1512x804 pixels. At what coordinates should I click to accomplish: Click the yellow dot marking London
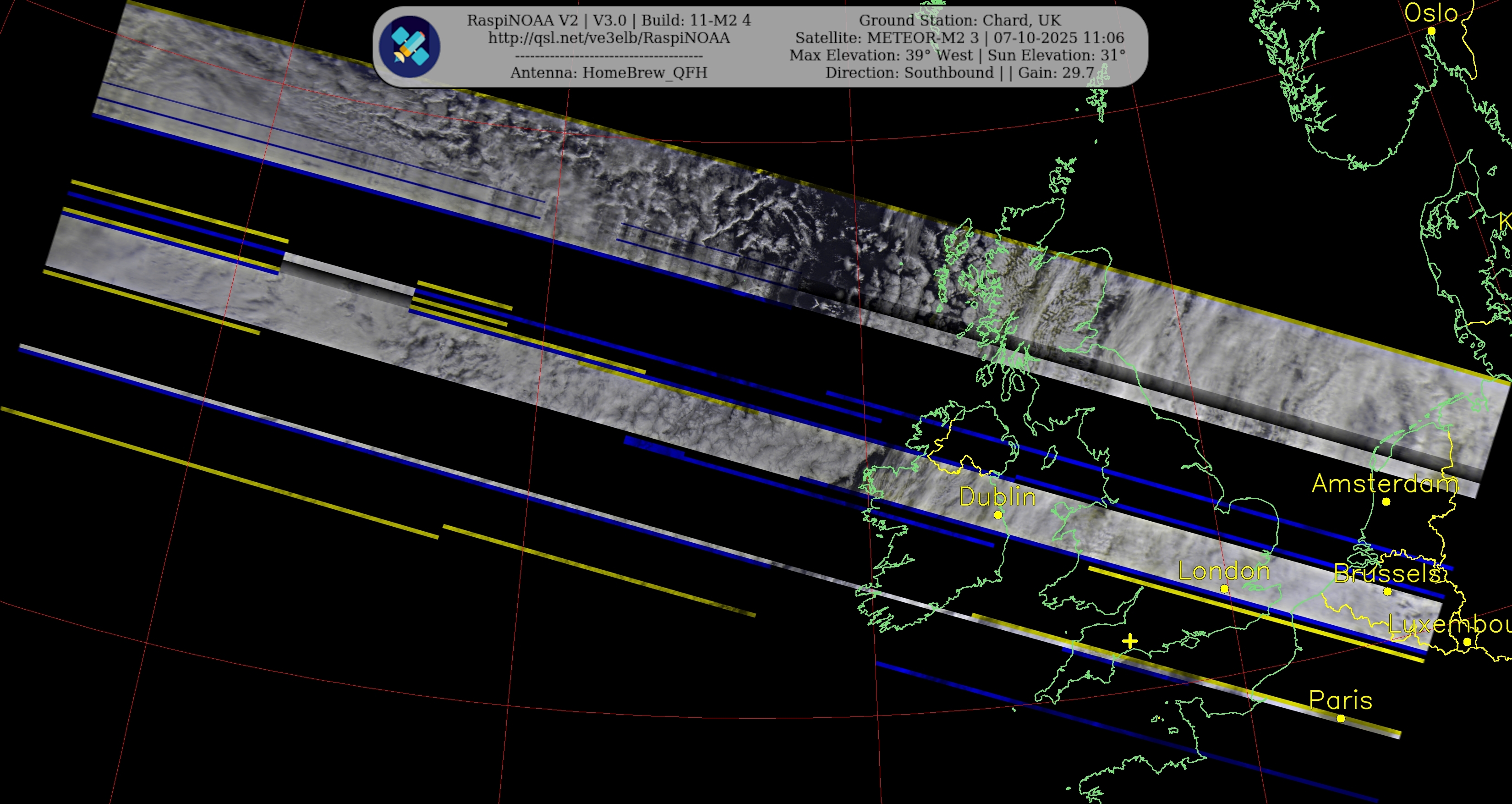pos(1224,589)
